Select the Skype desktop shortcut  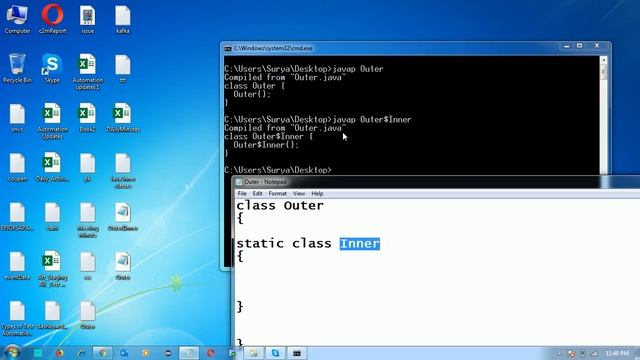(x=52, y=69)
